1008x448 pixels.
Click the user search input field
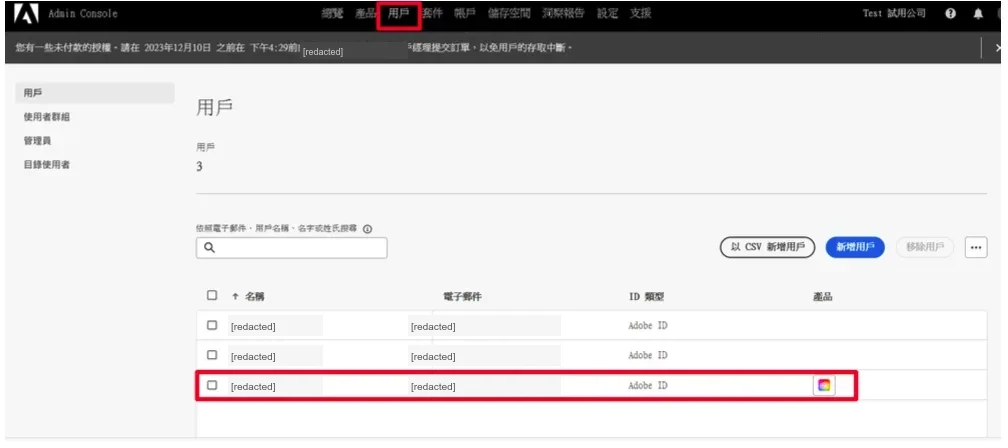click(x=291, y=247)
